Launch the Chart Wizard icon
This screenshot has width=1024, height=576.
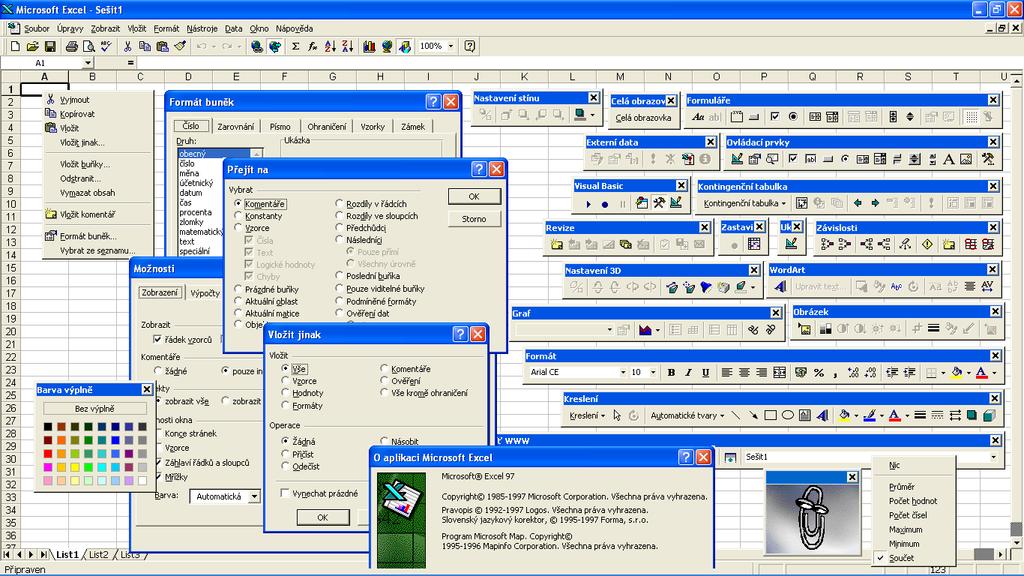(x=369, y=46)
